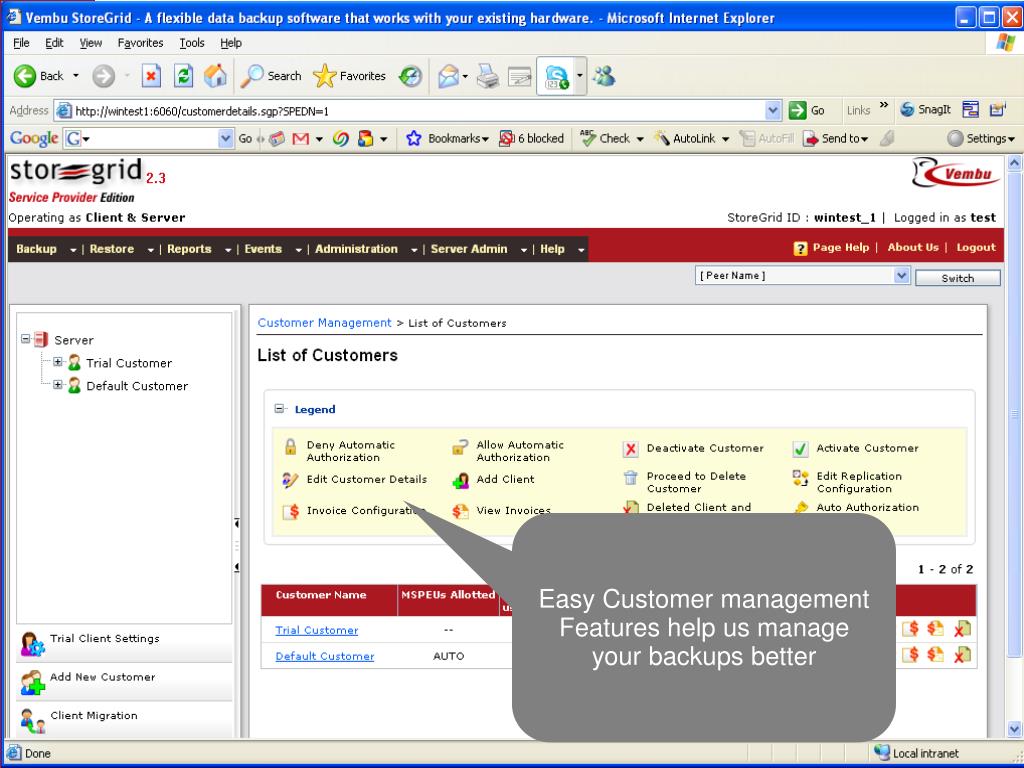Click the page scrollbar up arrow
This screenshot has height=768, width=1024.
[1014, 163]
